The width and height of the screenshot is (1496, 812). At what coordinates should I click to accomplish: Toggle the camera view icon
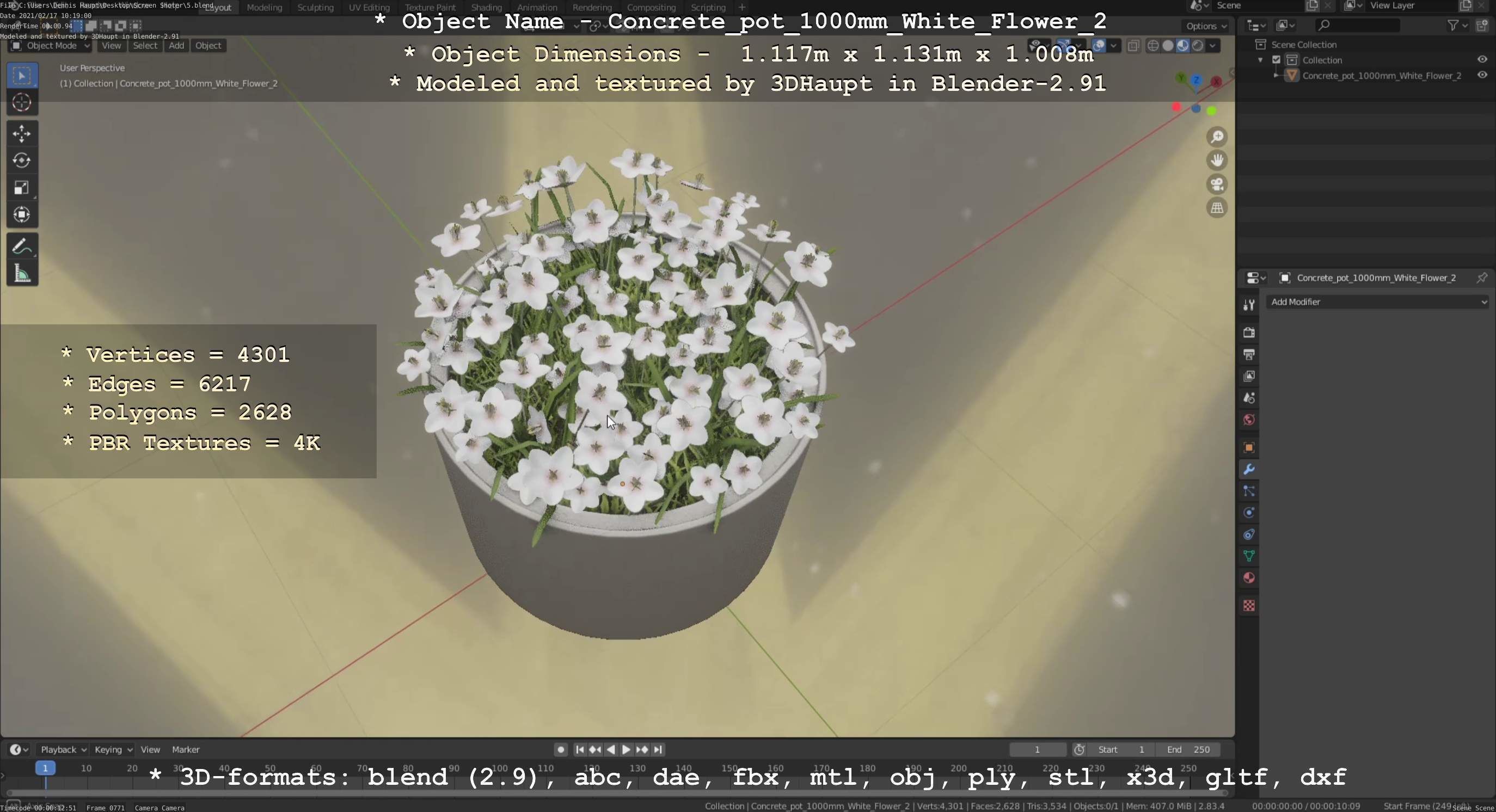[1217, 184]
